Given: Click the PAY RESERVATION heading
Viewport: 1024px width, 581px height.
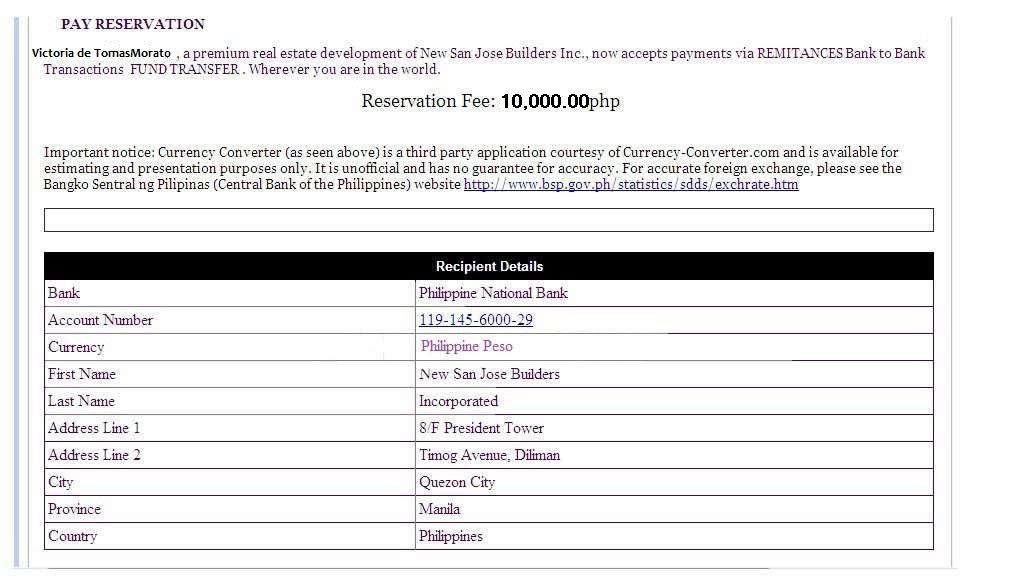Looking at the screenshot, I should click(x=133, y=24).
